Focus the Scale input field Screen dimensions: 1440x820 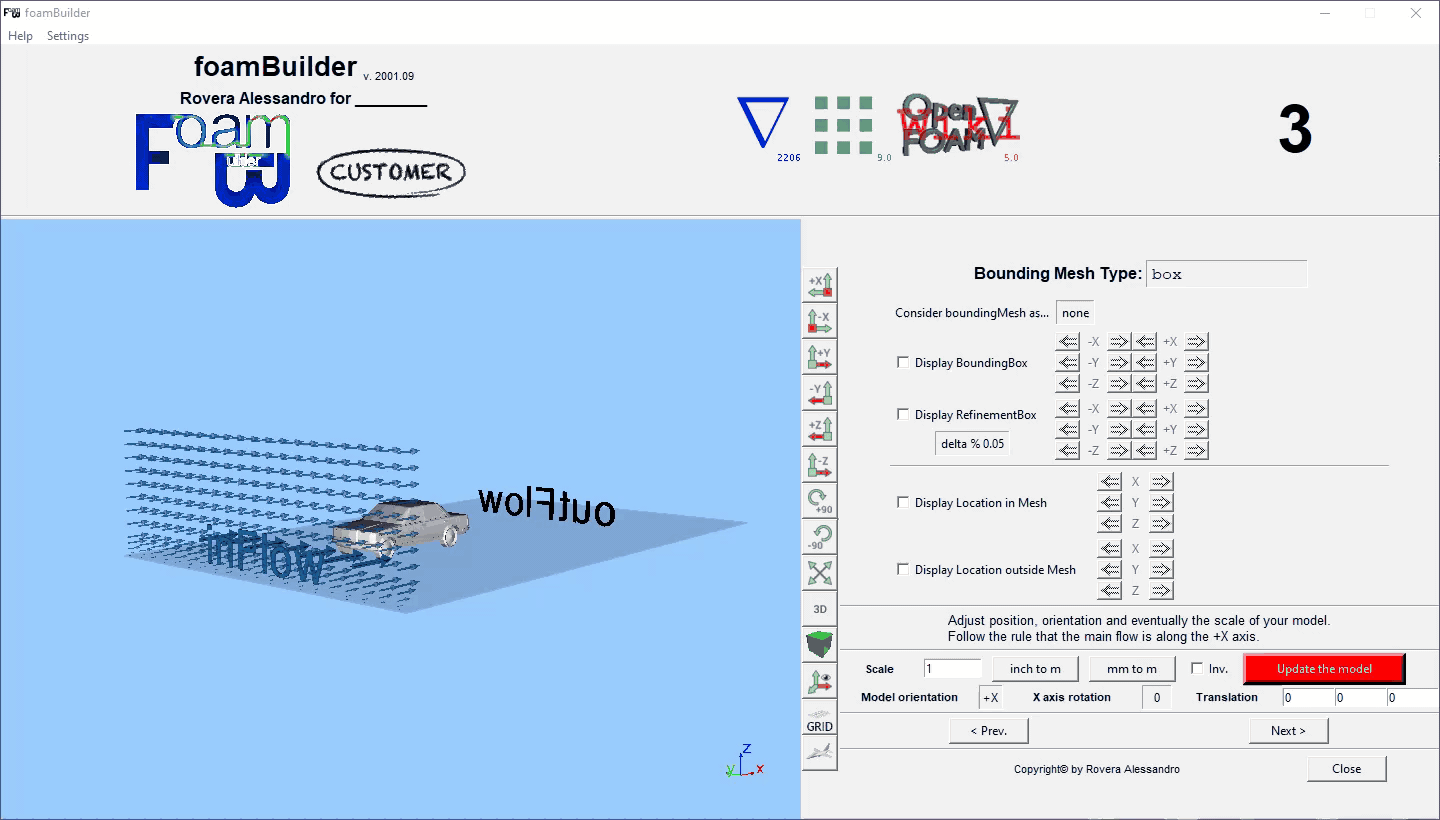pos(953,669)
